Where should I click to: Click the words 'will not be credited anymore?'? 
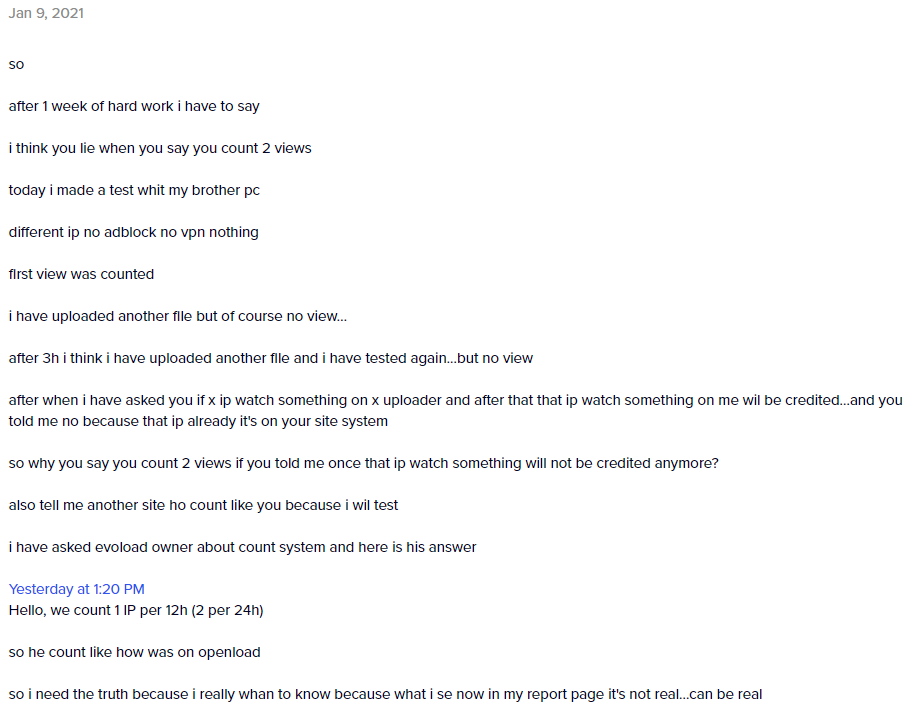tap(622, 463)
